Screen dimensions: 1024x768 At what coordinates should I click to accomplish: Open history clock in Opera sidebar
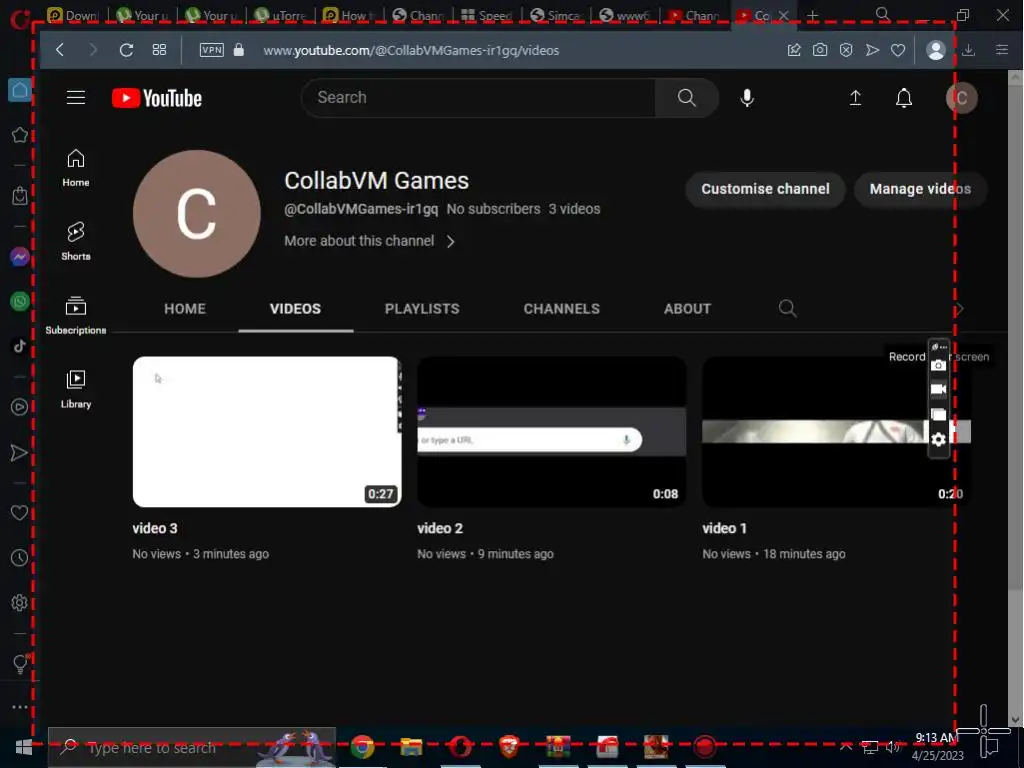pyautogui.click(x=20, y=558)
